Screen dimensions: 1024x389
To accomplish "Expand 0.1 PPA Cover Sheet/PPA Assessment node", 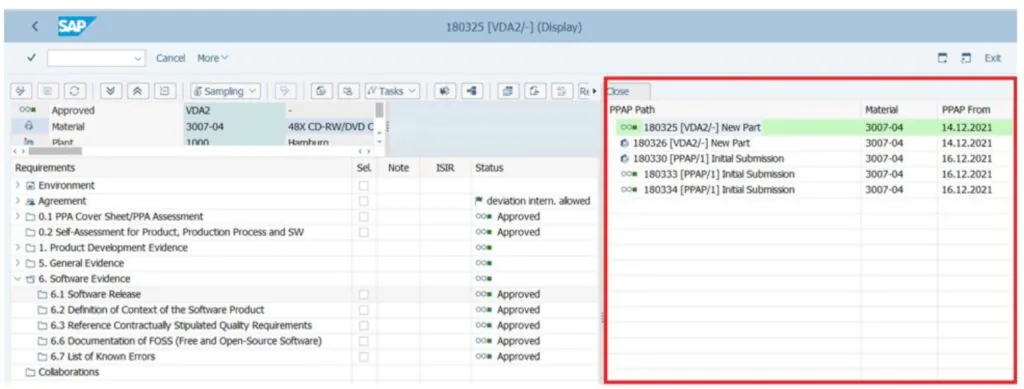I will (x=18, y=217).
